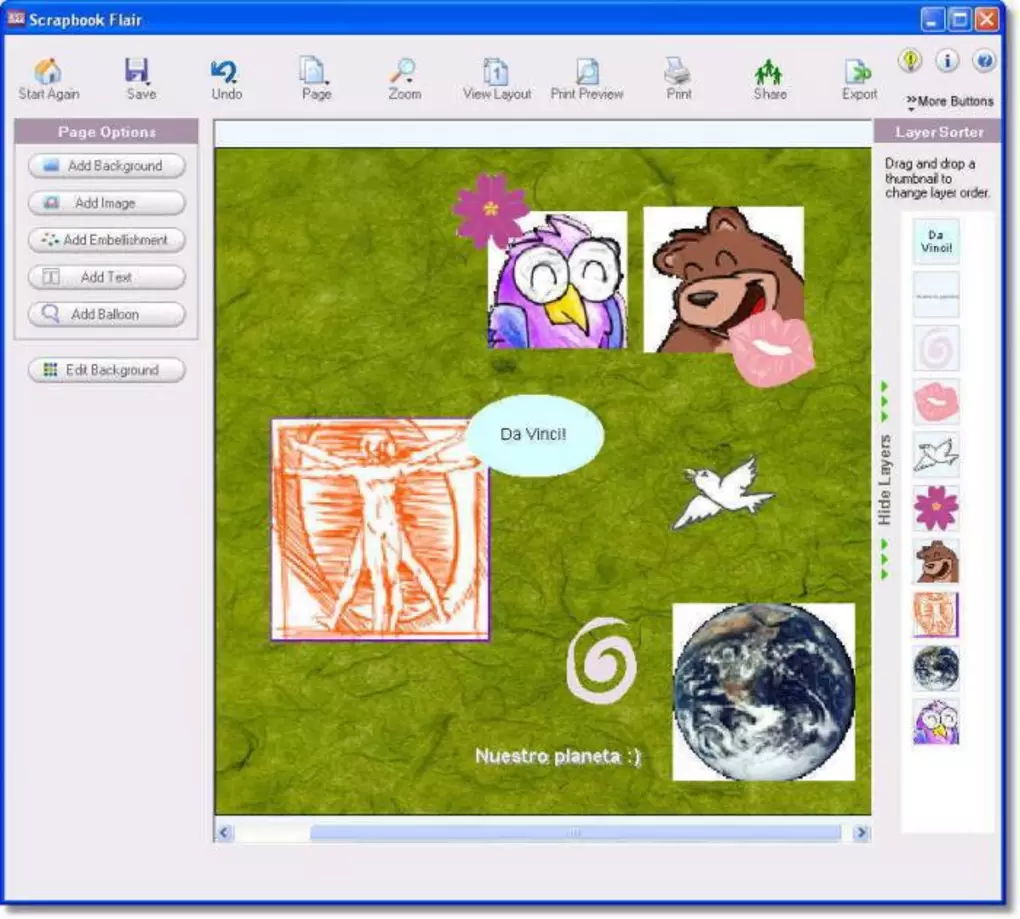This screenshot has width=1020, height=919.
Task: Select the pink lips embellishment on canvas
Action: 772,349
